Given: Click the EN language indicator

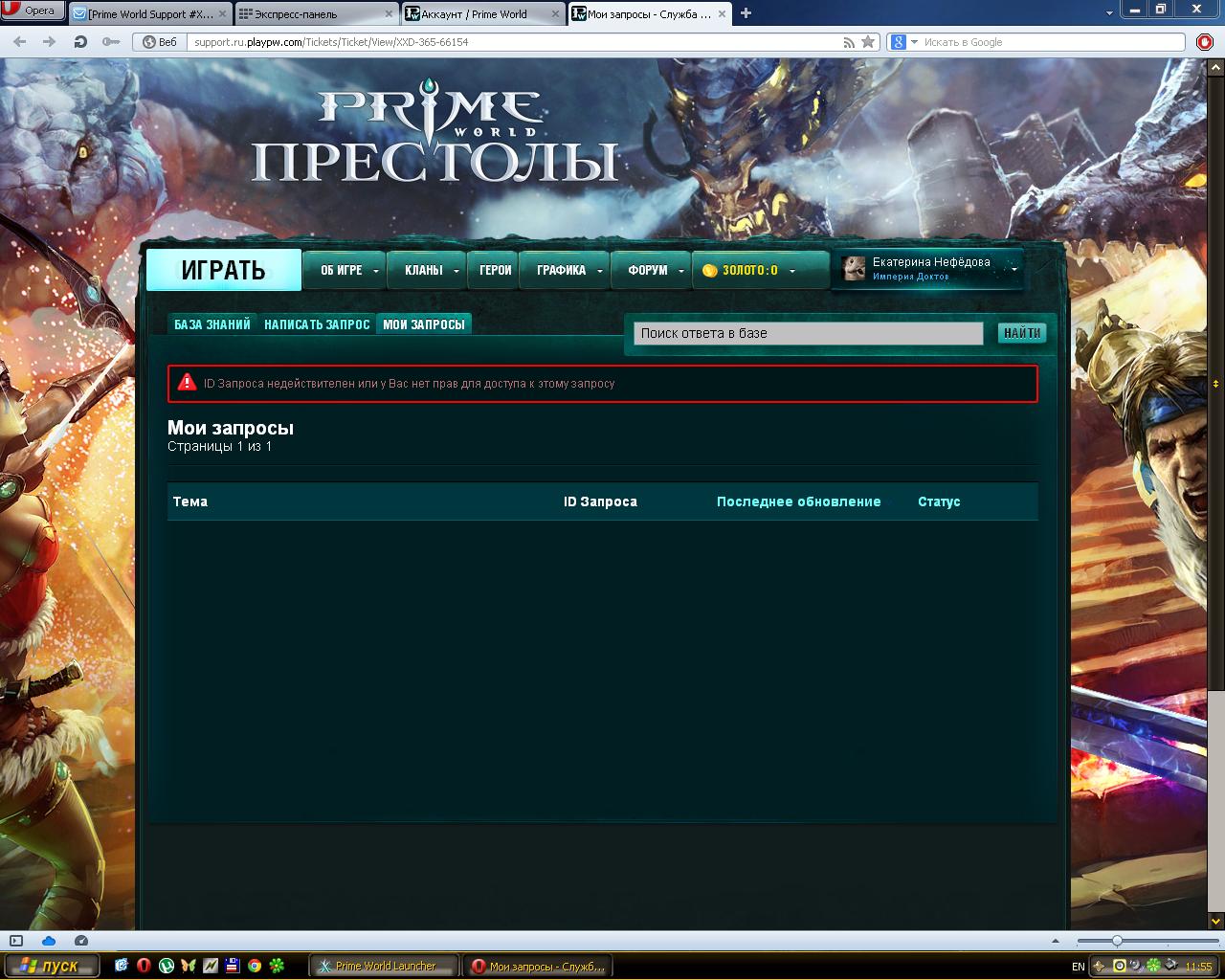Looking at the screenshot, I should (1079, 967).
